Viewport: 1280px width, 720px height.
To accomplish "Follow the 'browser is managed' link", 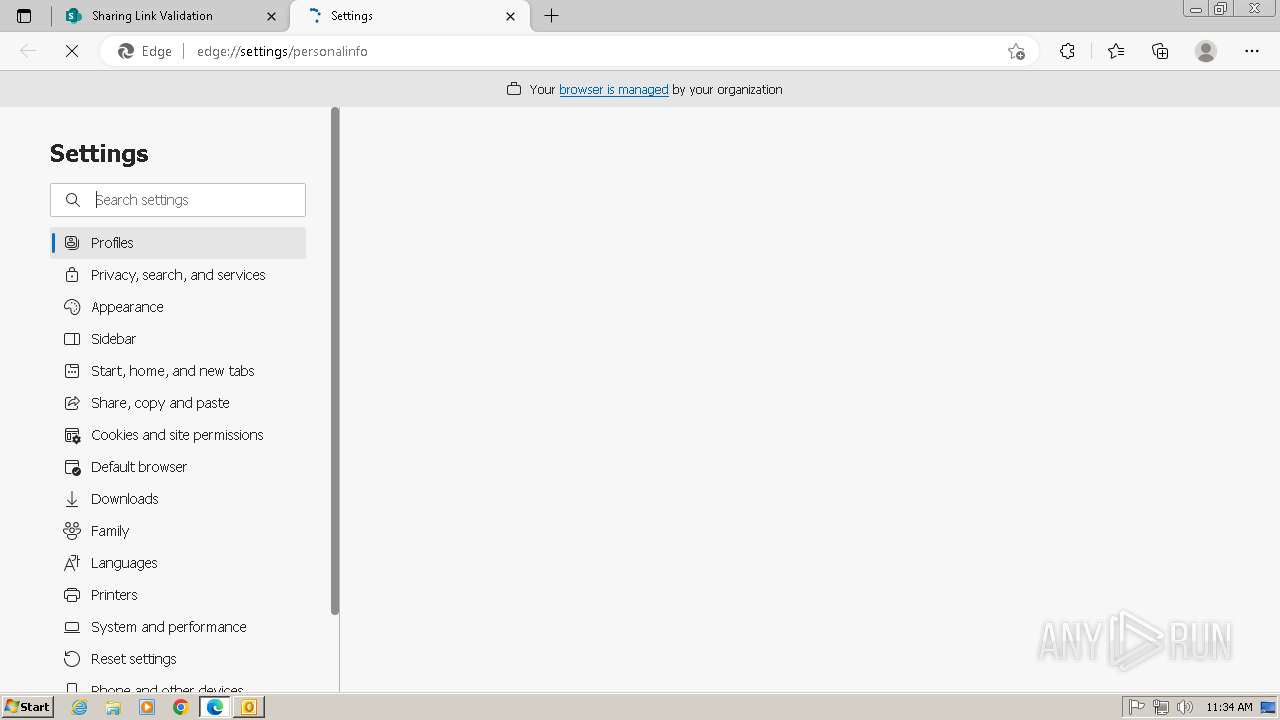I will 613,89.
